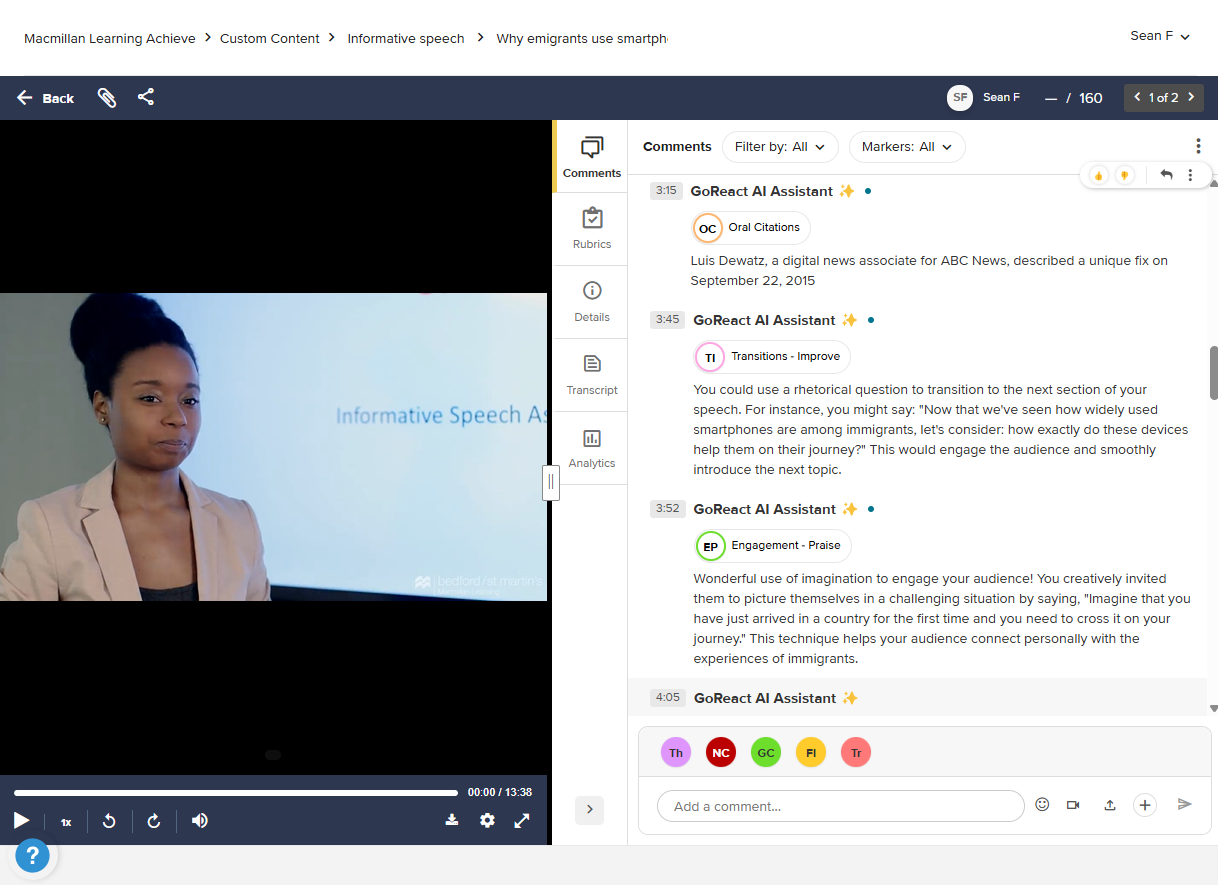This screenshot has width=1218, height=885.
Task: Open Custom Content breadcrumb link
Action: (270, 38)
